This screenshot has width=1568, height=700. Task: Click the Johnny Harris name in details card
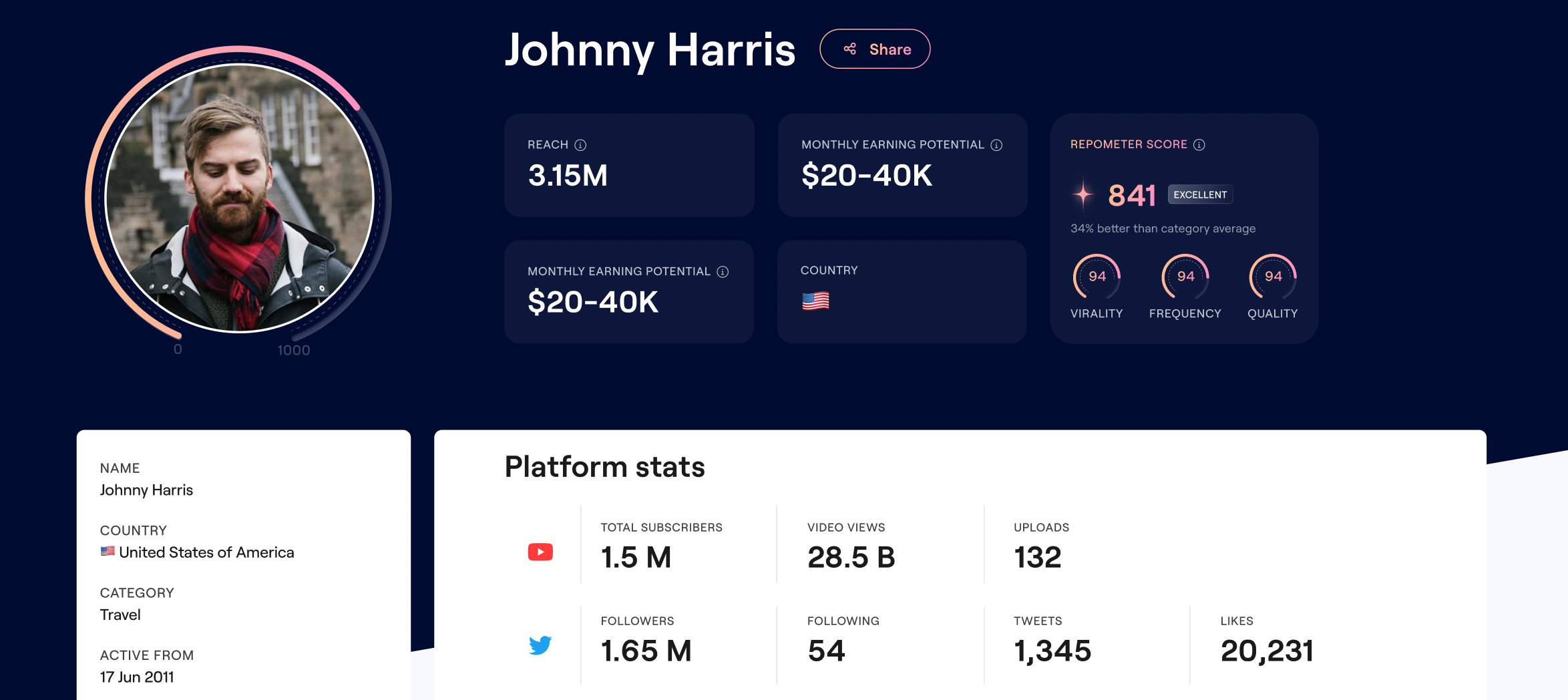146,490
